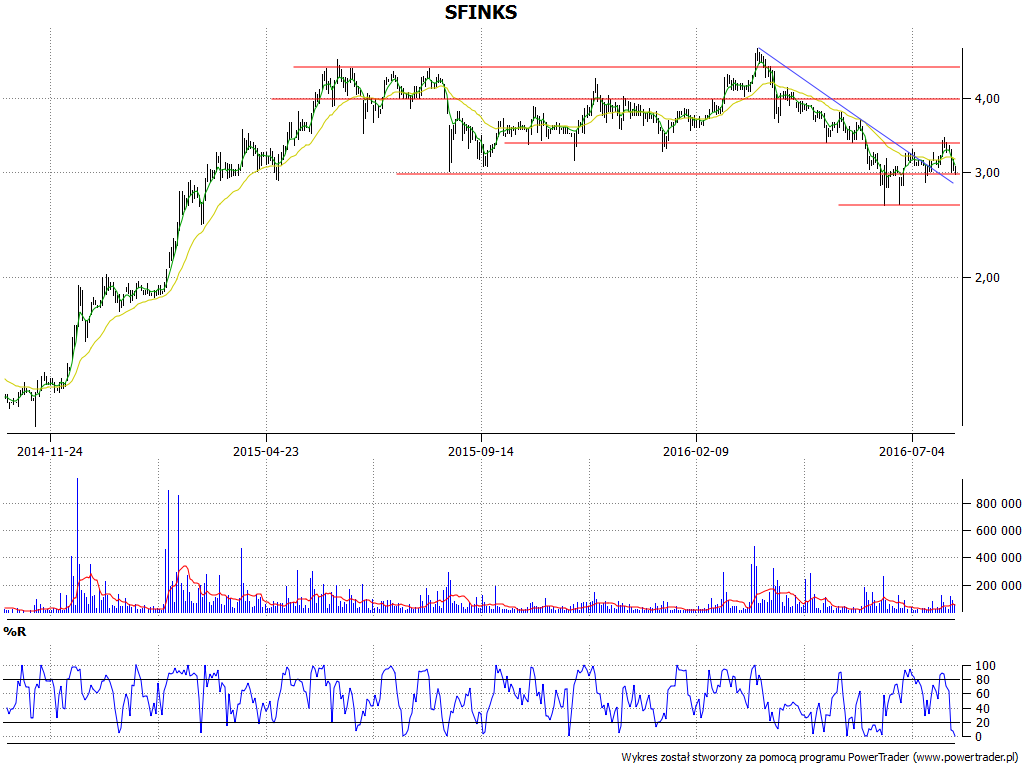Click the 2,00 price axis label
The image size is (1024, 768).
click(985, 278)
